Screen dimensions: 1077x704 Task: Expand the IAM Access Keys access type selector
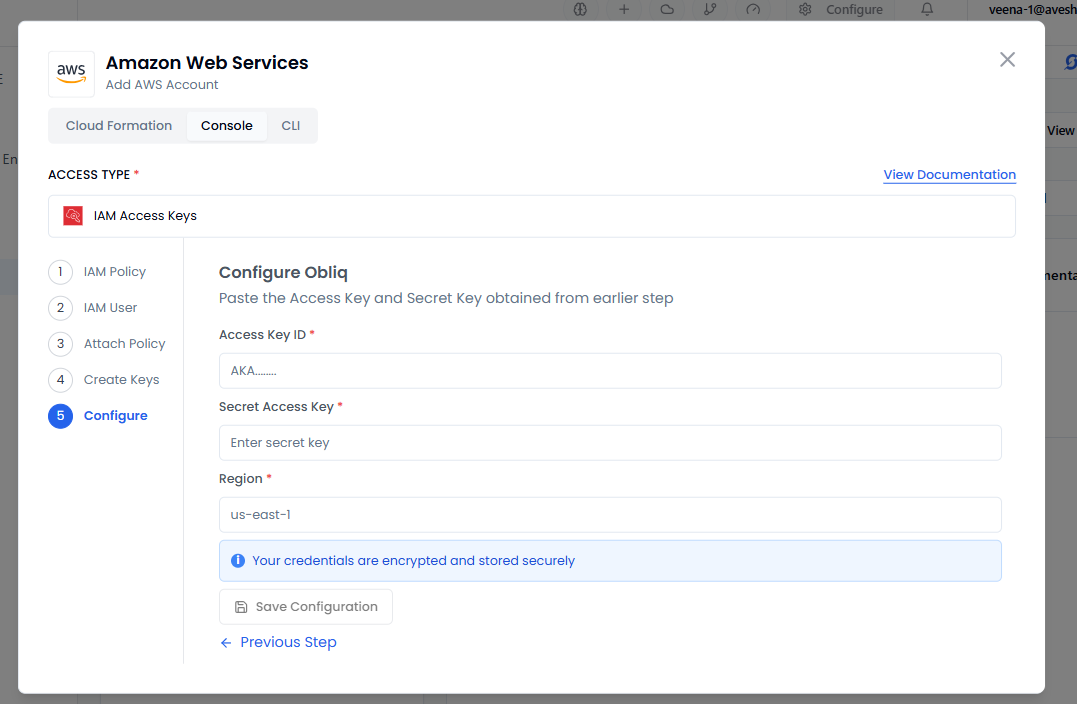click(x=531, y=216)
